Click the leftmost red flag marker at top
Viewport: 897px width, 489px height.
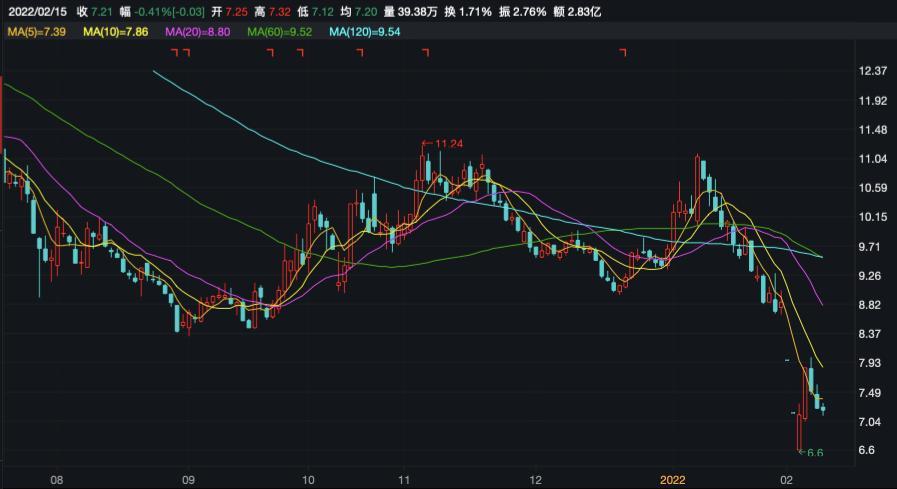pos(174,51)
